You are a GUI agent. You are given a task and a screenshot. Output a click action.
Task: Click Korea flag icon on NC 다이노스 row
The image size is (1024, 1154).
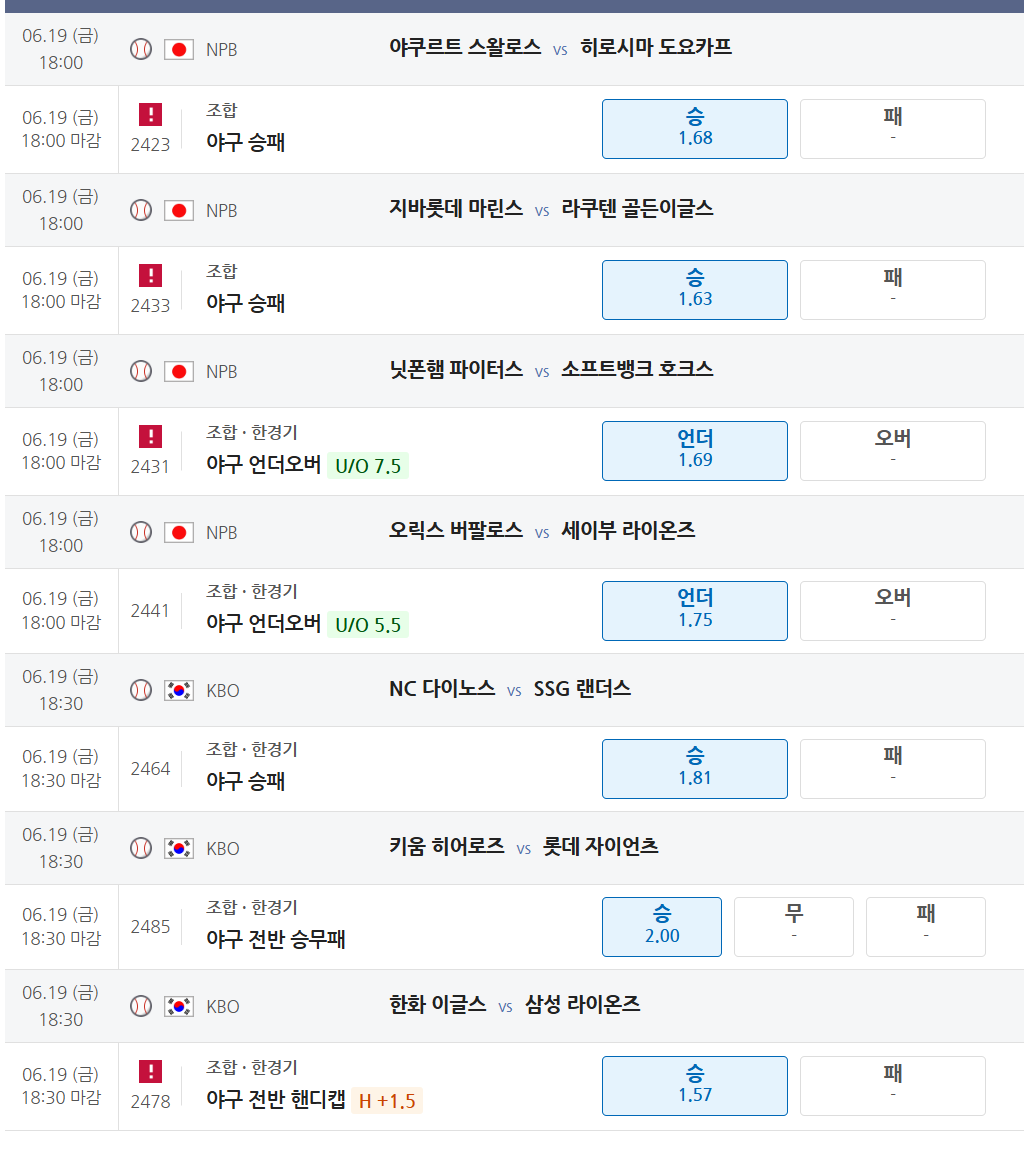coord(178,690)
